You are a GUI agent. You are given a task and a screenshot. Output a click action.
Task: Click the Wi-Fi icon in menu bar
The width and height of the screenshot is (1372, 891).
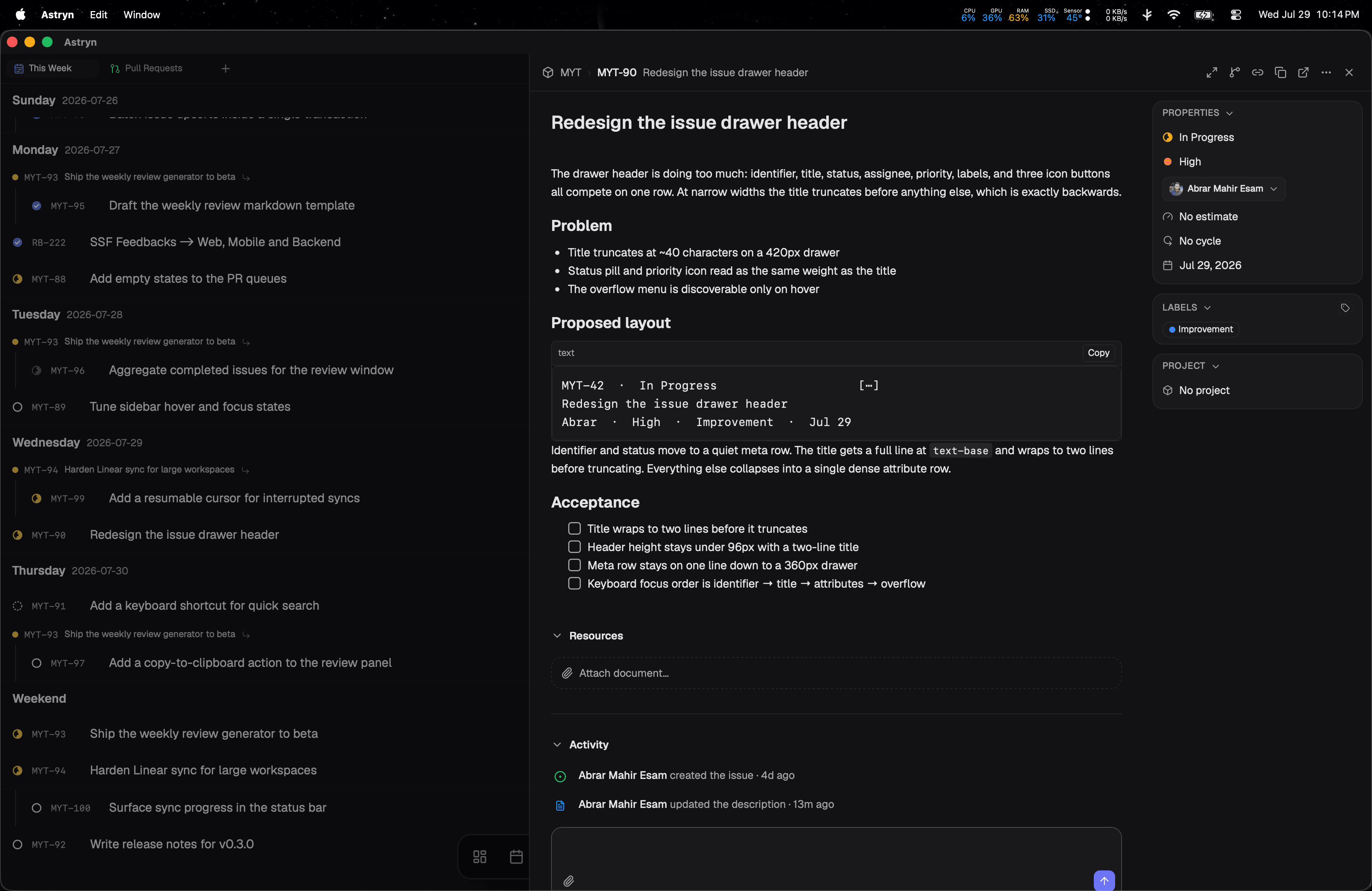click(1173, 15)
